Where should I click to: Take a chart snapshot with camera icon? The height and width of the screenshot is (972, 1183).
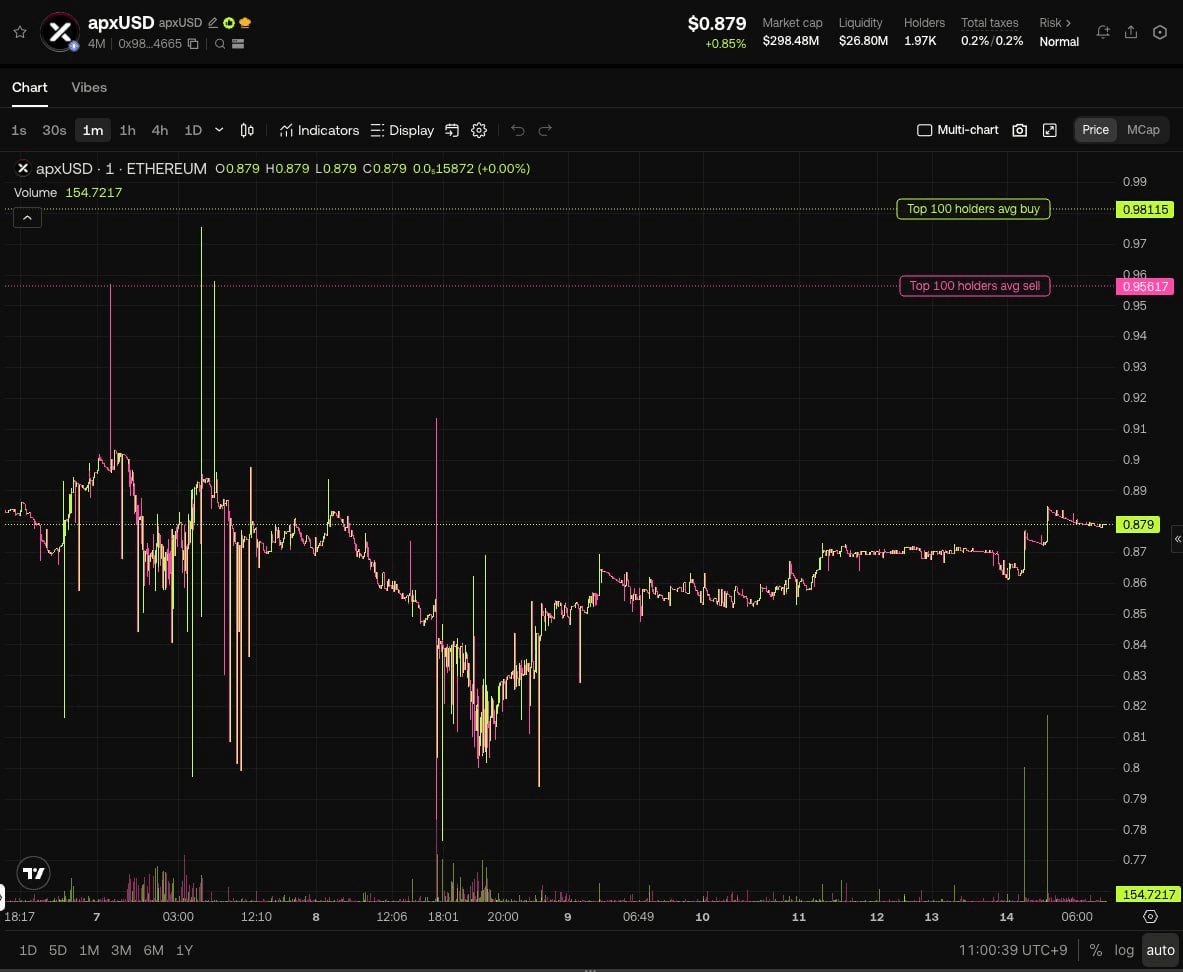(x=1019, y=130)
